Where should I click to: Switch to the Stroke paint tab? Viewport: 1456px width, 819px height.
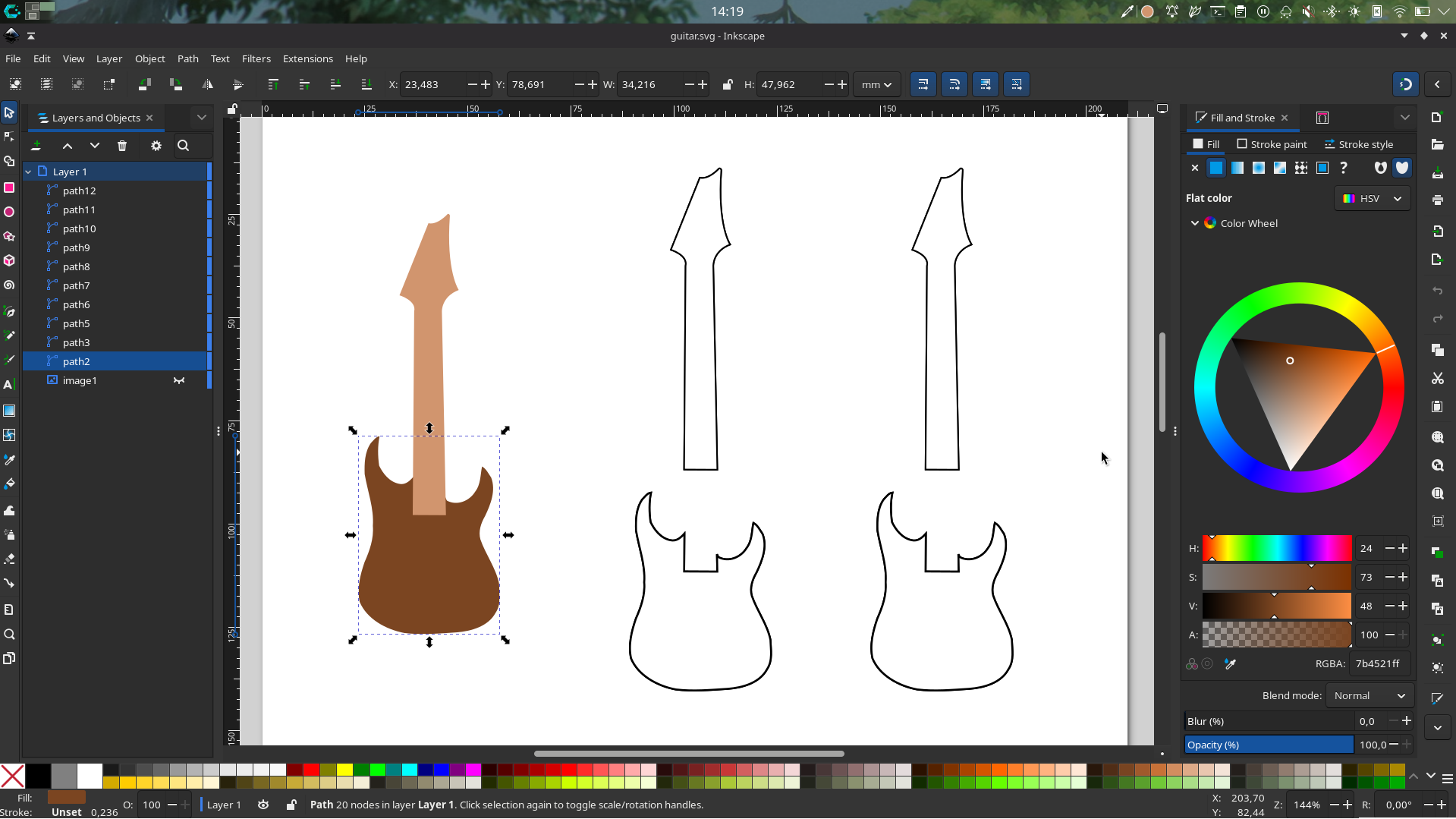(1272, 144)
